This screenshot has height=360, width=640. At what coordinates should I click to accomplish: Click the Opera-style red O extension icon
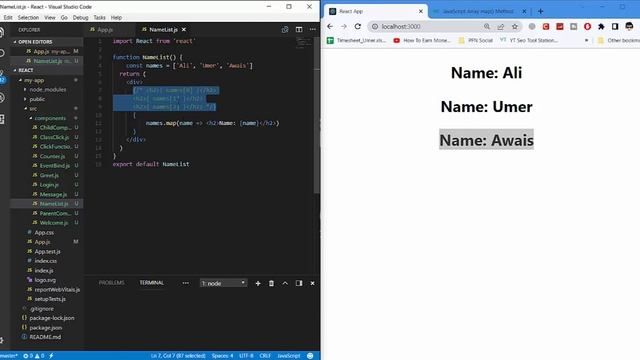(587, 27)
